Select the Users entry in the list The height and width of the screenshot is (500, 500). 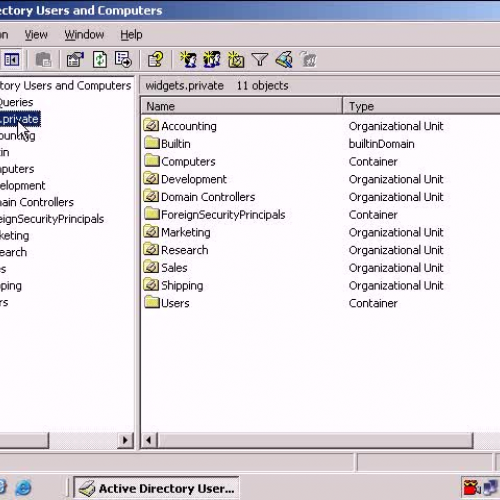[175, 303]
